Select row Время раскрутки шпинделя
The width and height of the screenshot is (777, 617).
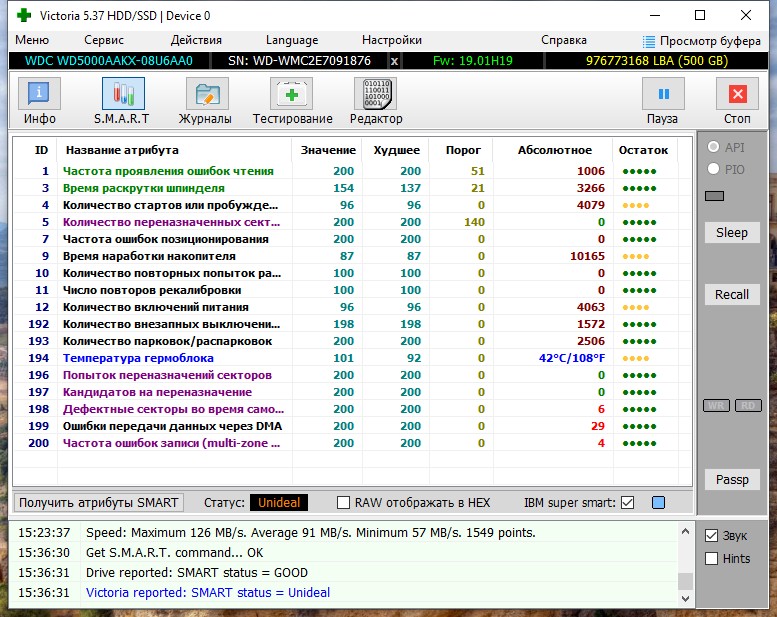tap(353, 188)
